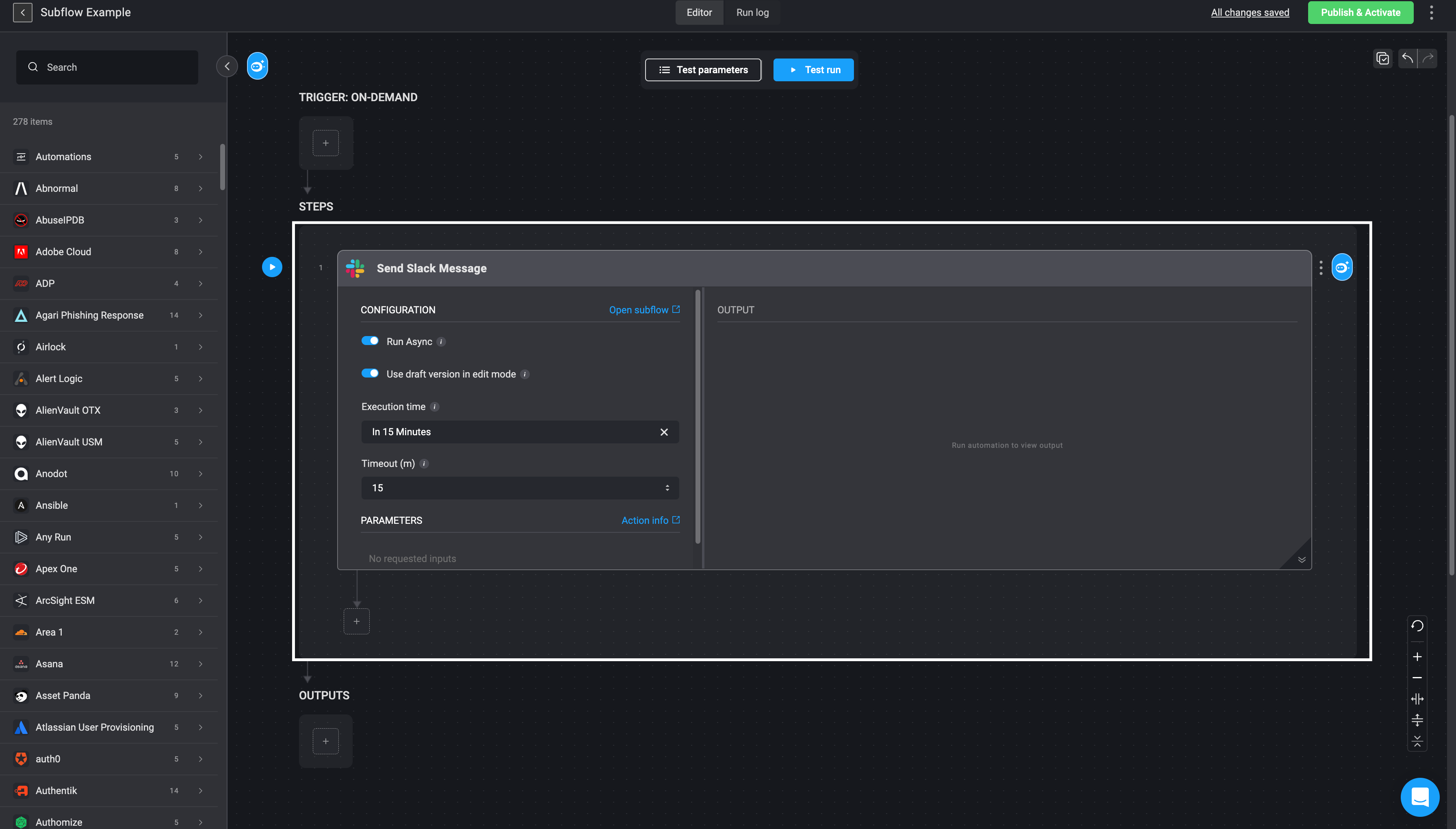The height and width of the screenshot is (829, 1456).
Task: Fit canvas height with vertical arrows icon
Action: [x=1417, y=720]
